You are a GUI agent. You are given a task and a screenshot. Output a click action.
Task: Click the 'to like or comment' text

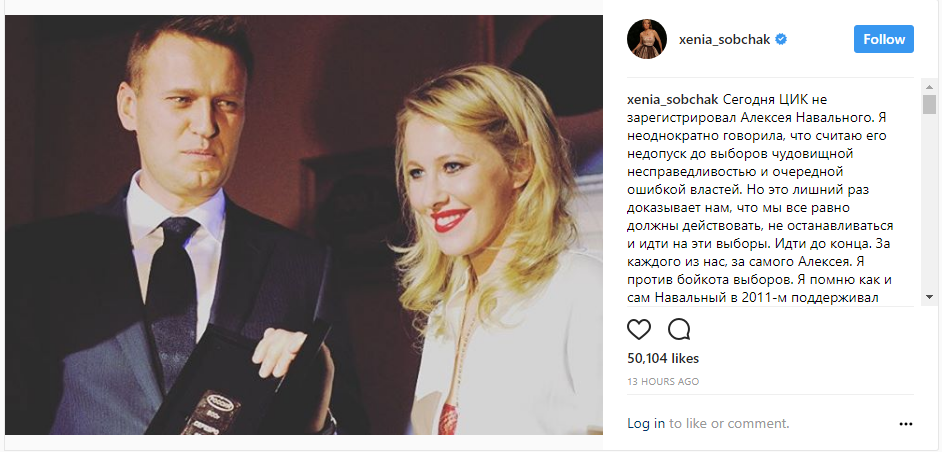[x=729, y=424]
